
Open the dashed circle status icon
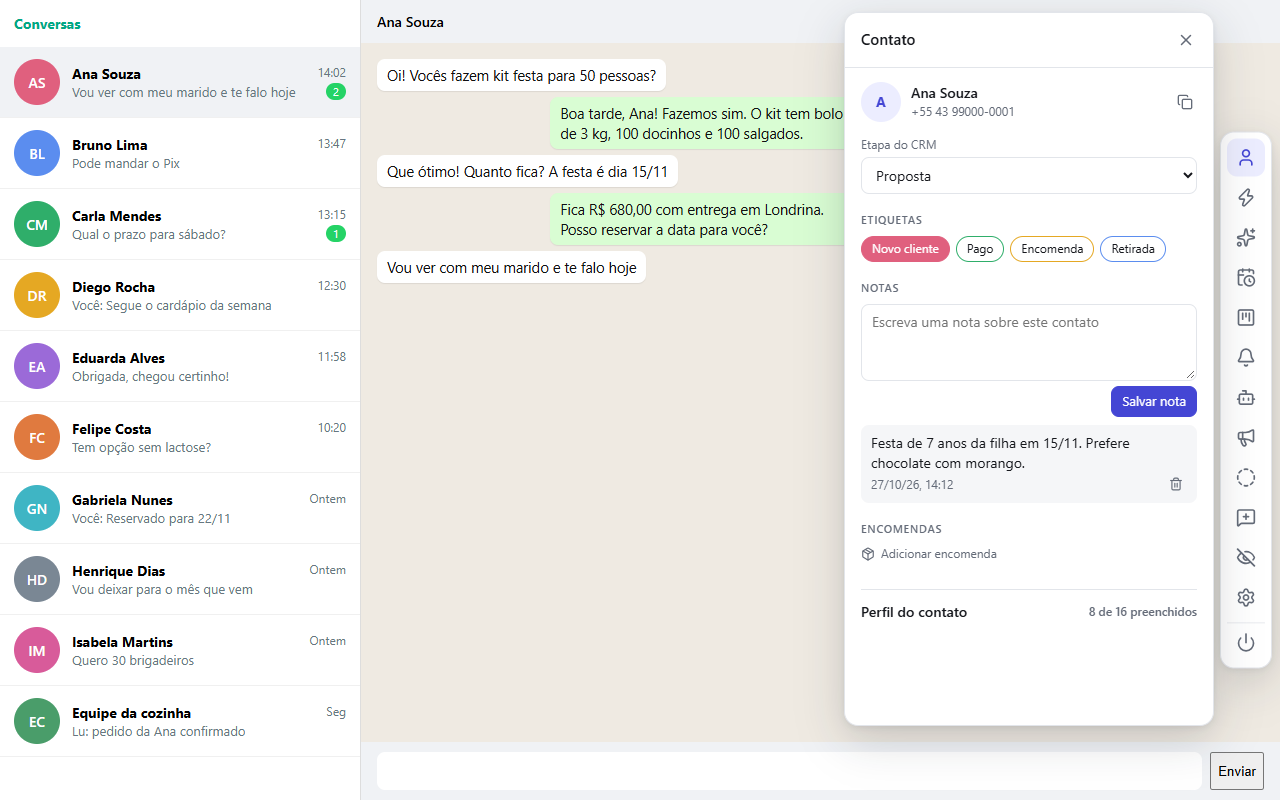click(x=1246, y=478)
